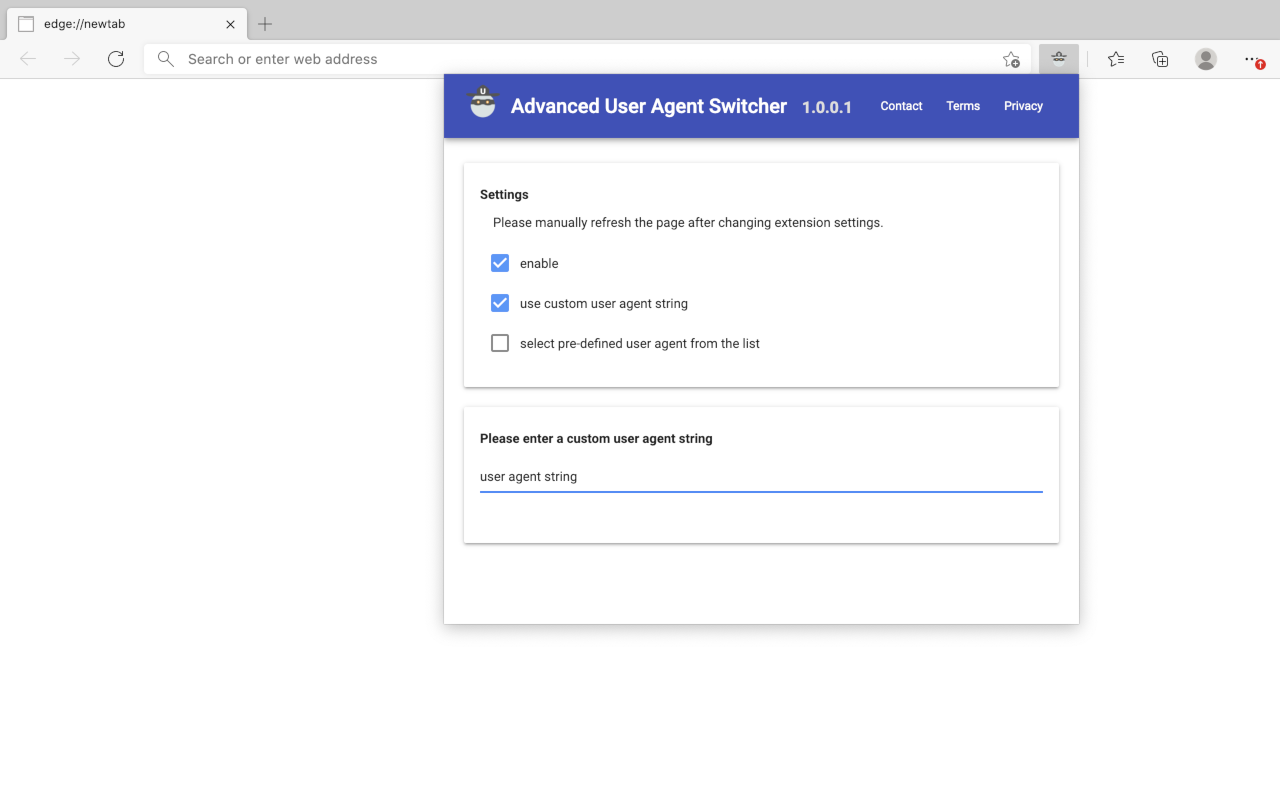Screen dimensions: 1280x800
Task: Open Settings and more menu
Action: click(x=1252, y=59)
